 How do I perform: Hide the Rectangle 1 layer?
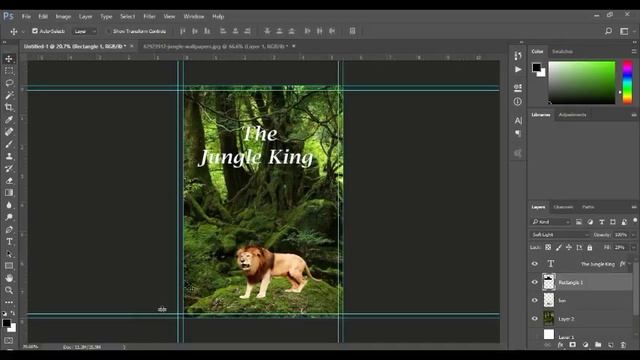pyautogui.click(x=535, y=282)
